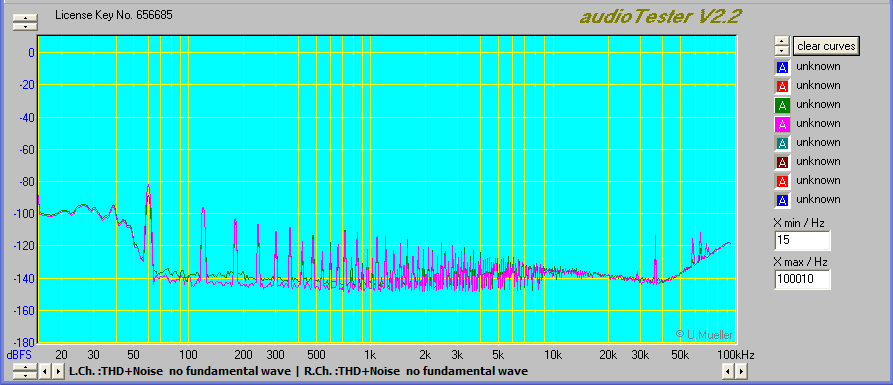Click the audioTester V2.2 title text
The image size is (893, 385).
click(660, 16)
